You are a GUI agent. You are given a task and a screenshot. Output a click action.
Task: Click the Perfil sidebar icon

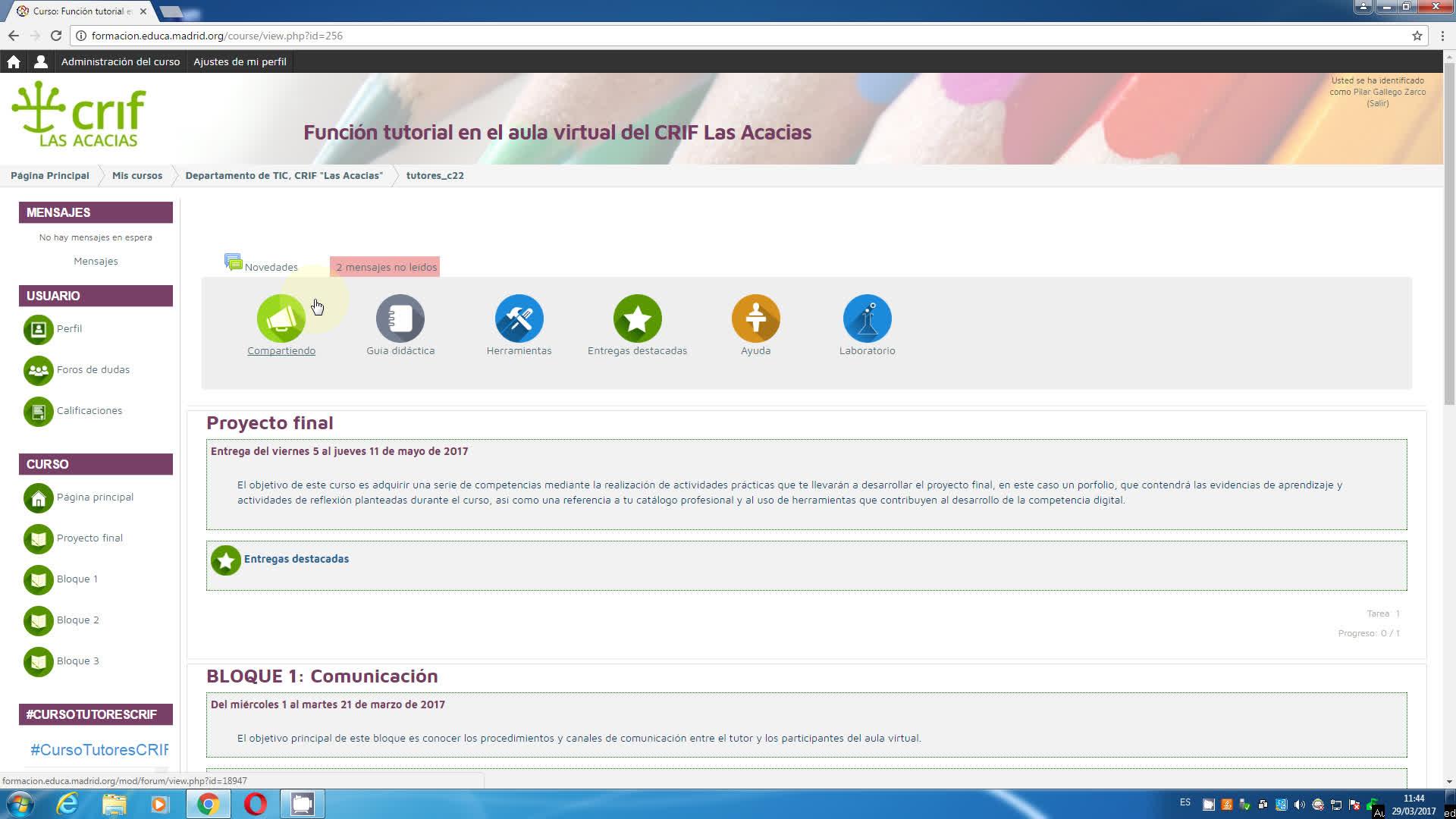38,330
